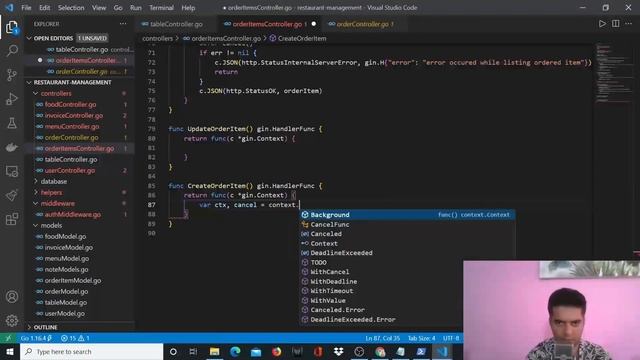Open userController.go in the explorer tree
This screenshot has width=640, height=360.
70,171
